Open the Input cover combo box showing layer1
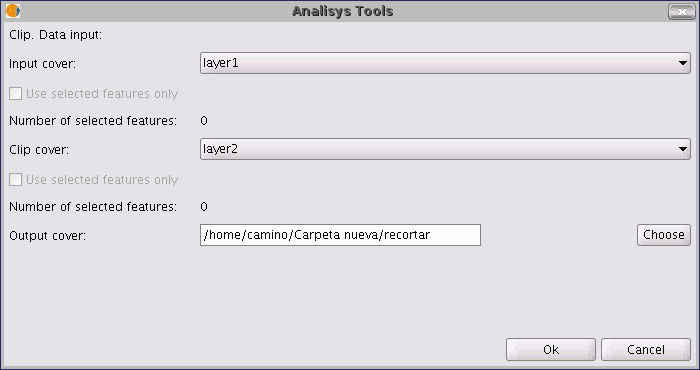The height and width of the screenshot is (370, 700). click(445, 63)
